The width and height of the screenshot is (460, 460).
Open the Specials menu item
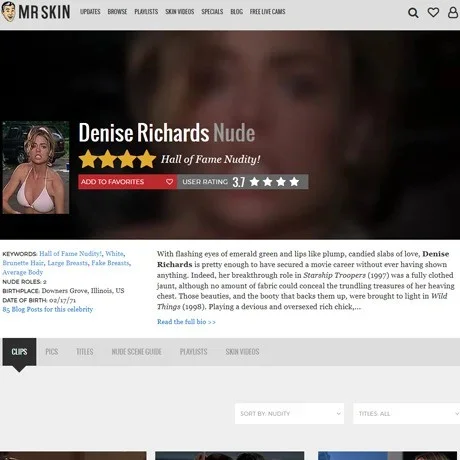[x=212, y=12]
